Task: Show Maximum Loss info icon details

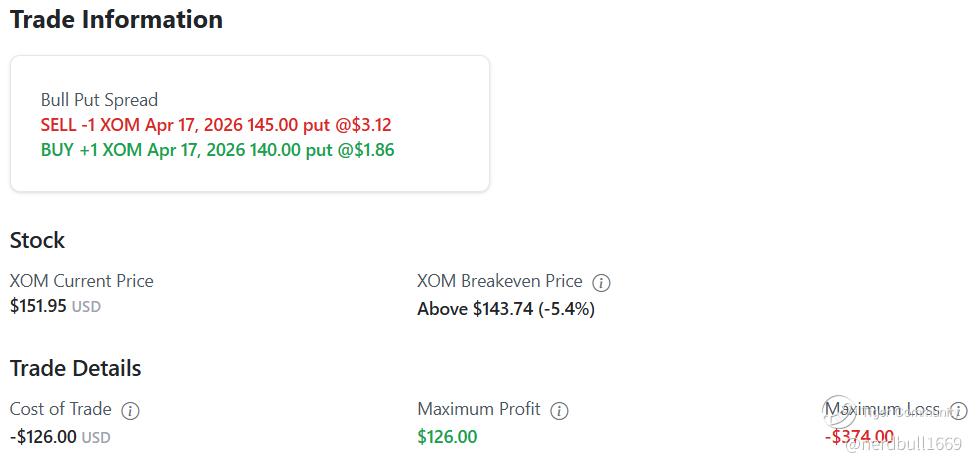Action: click(958, 410)
